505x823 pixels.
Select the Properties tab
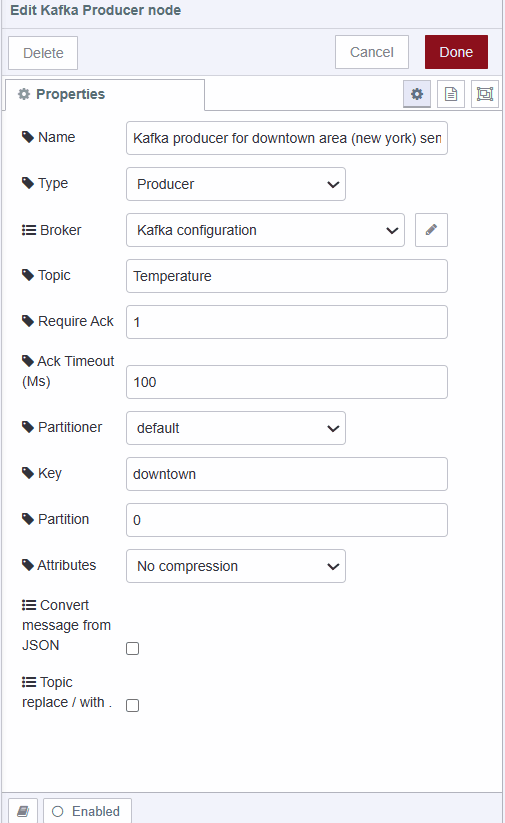tap(104, 94)
